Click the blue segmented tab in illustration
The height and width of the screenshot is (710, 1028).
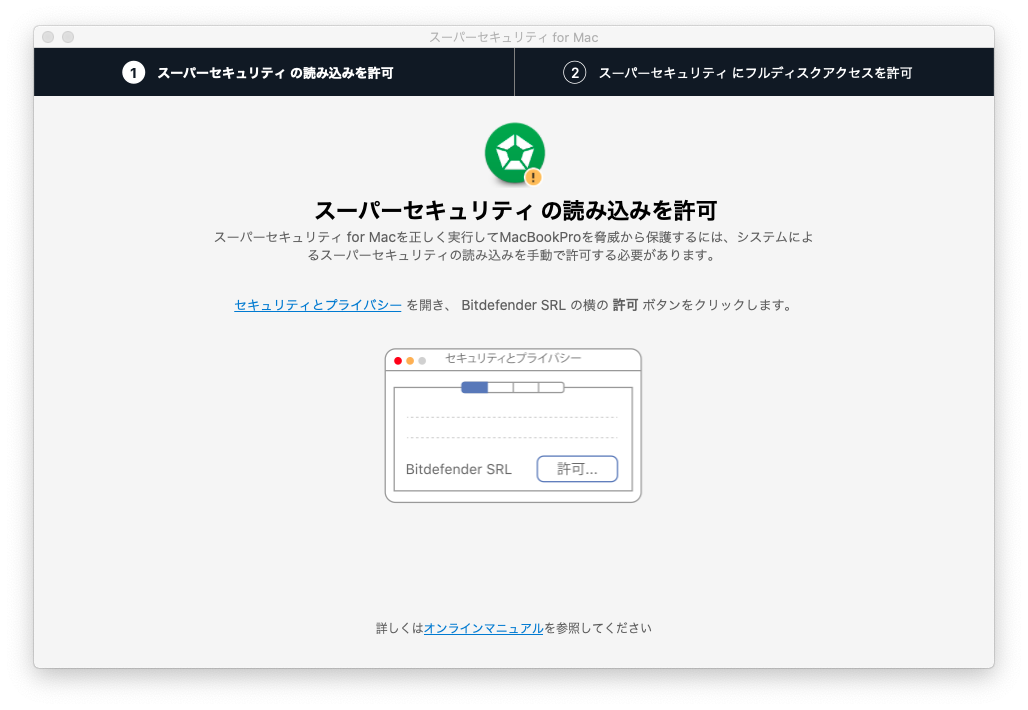[475, 387]
